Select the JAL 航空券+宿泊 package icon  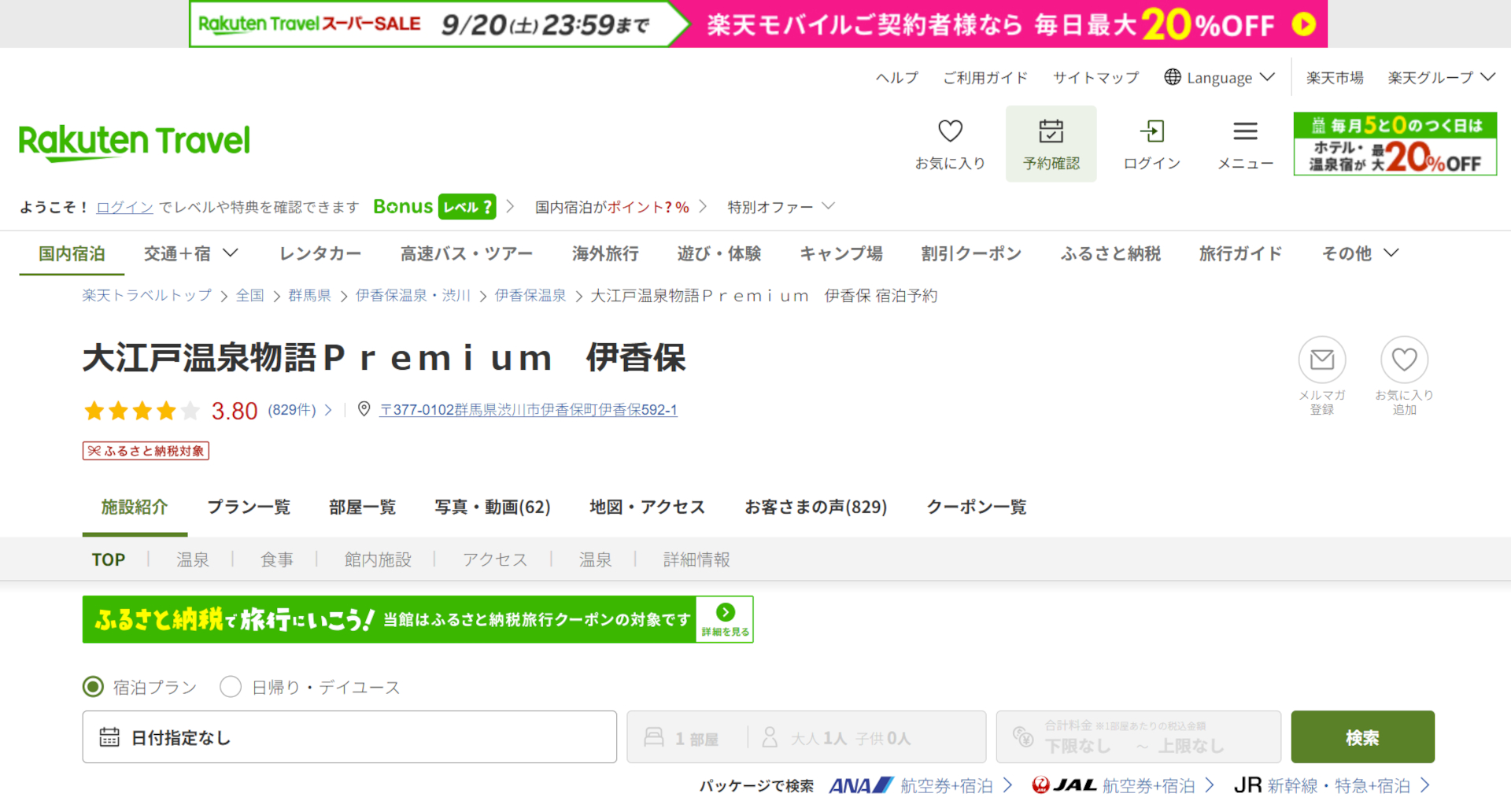click(x=1064, y=784)
